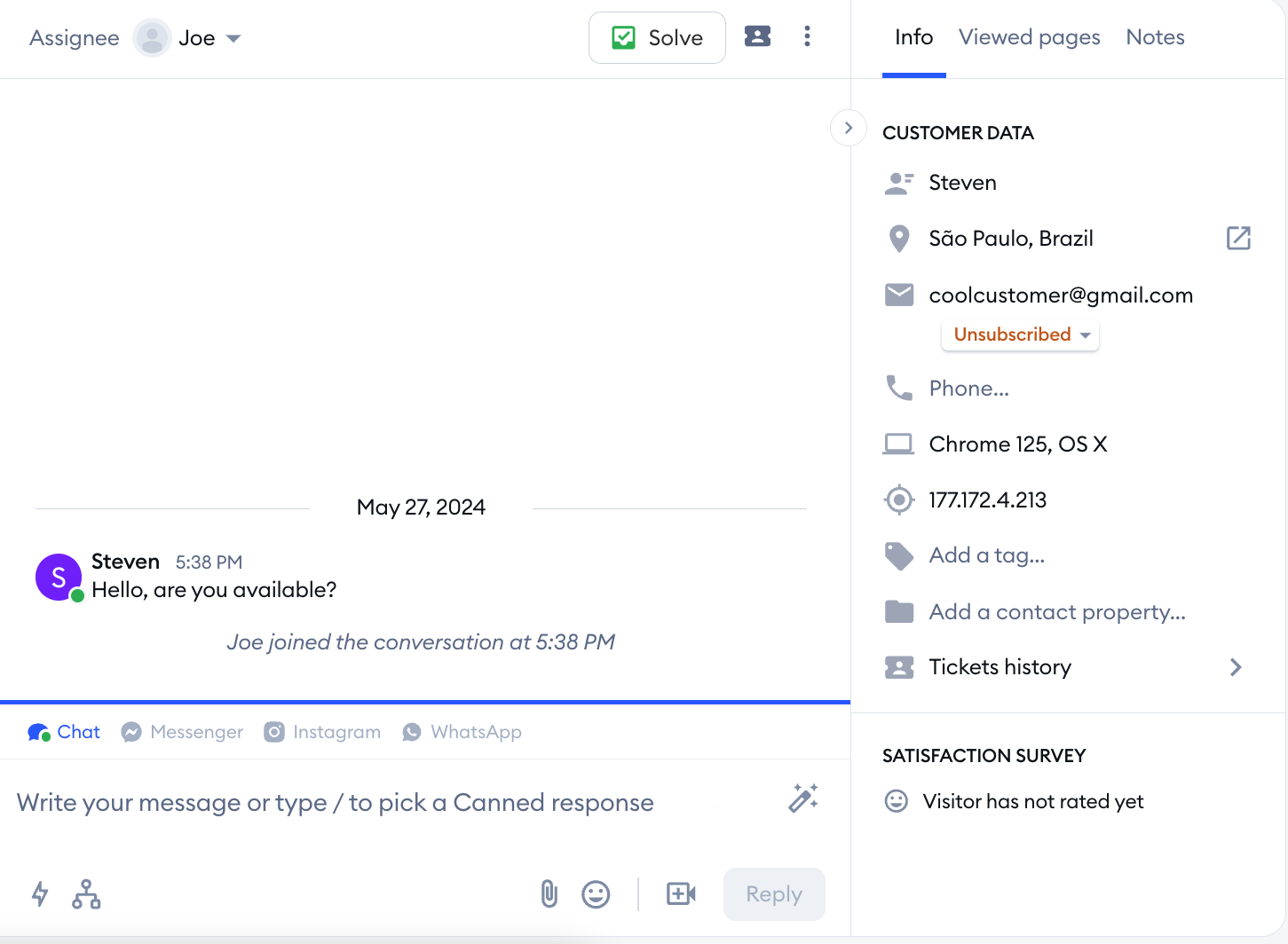Screen dimensions: 1288x944
Task: Select the Instagram channel tab
Action: 322,732
